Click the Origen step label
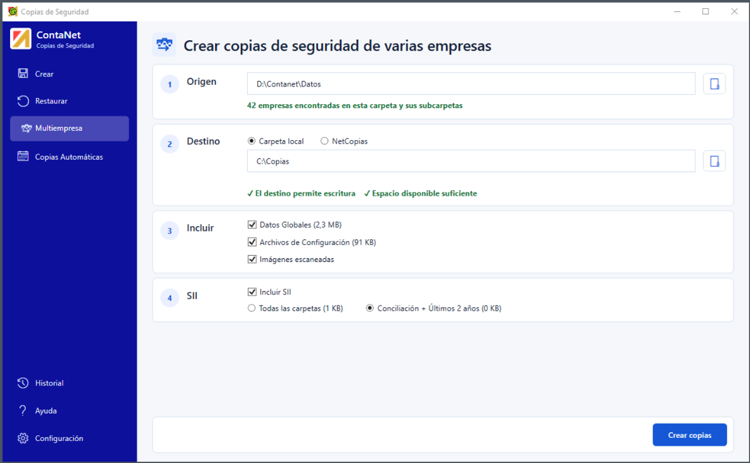This screenshot has width=750, height=463. click(201, 82)
